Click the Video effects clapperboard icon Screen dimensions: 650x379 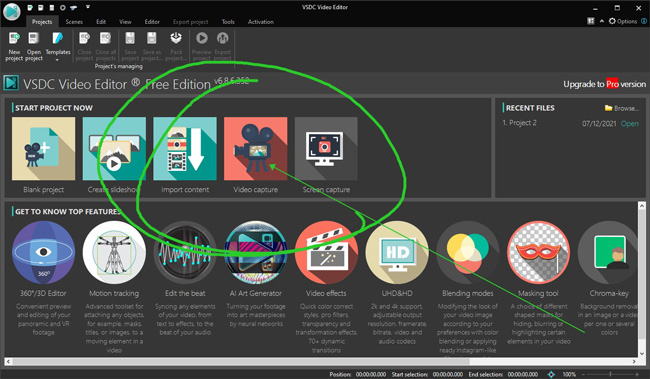tap(326, 253)
